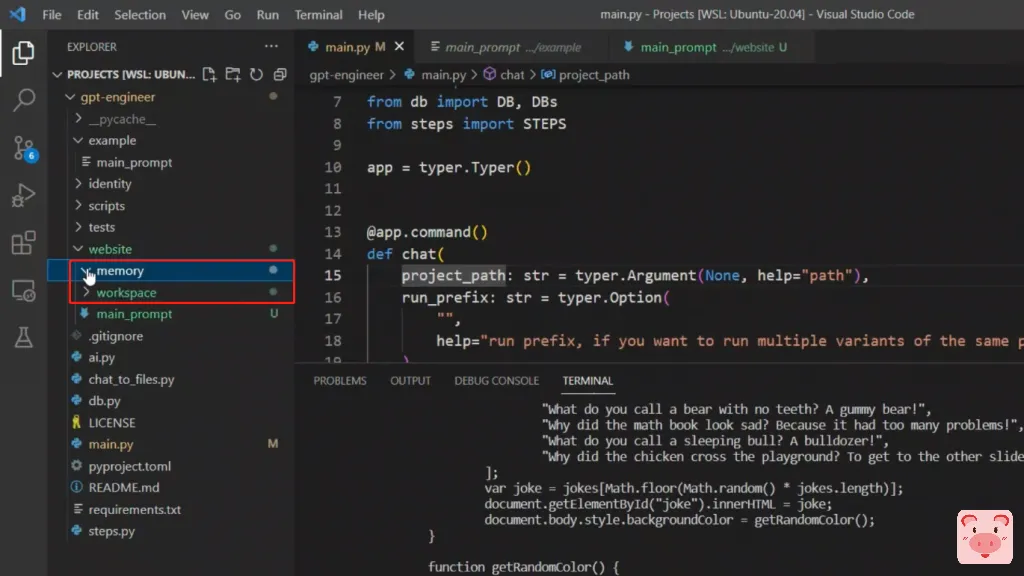This screenshot has width=1024, height=576.
Task: Click the VS Code logo icon
Action: [18, 14]
